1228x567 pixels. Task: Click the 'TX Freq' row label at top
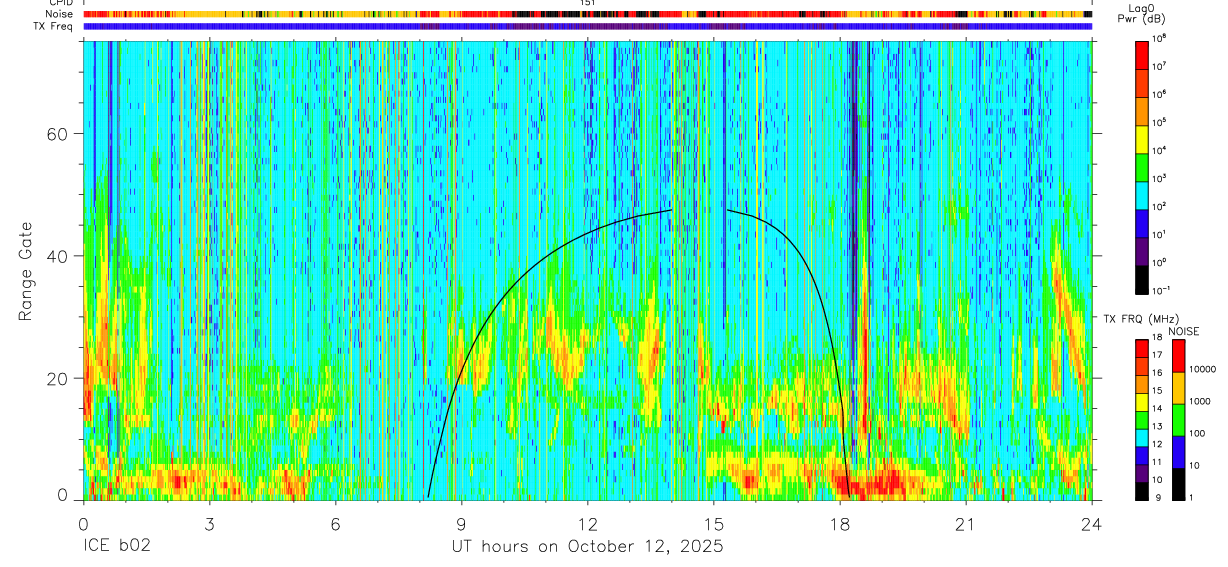point(54,26)
